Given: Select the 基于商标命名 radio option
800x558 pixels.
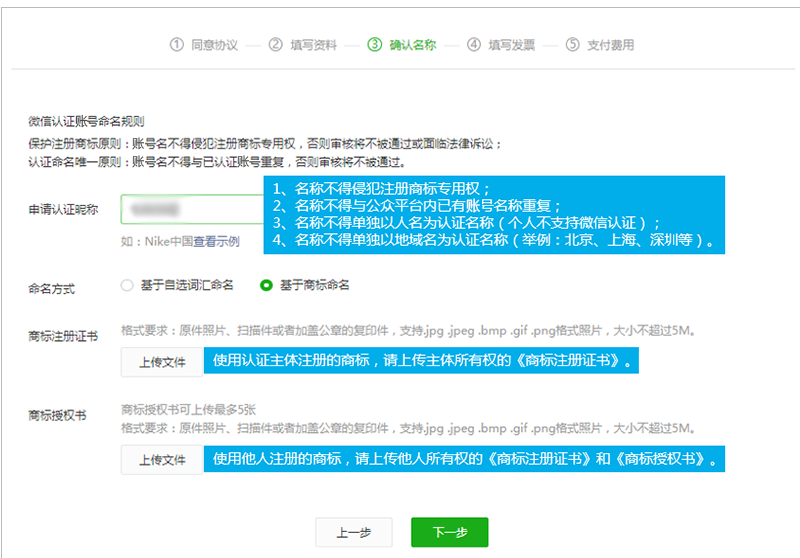Looking at the screenshot, I should point(266,285).
